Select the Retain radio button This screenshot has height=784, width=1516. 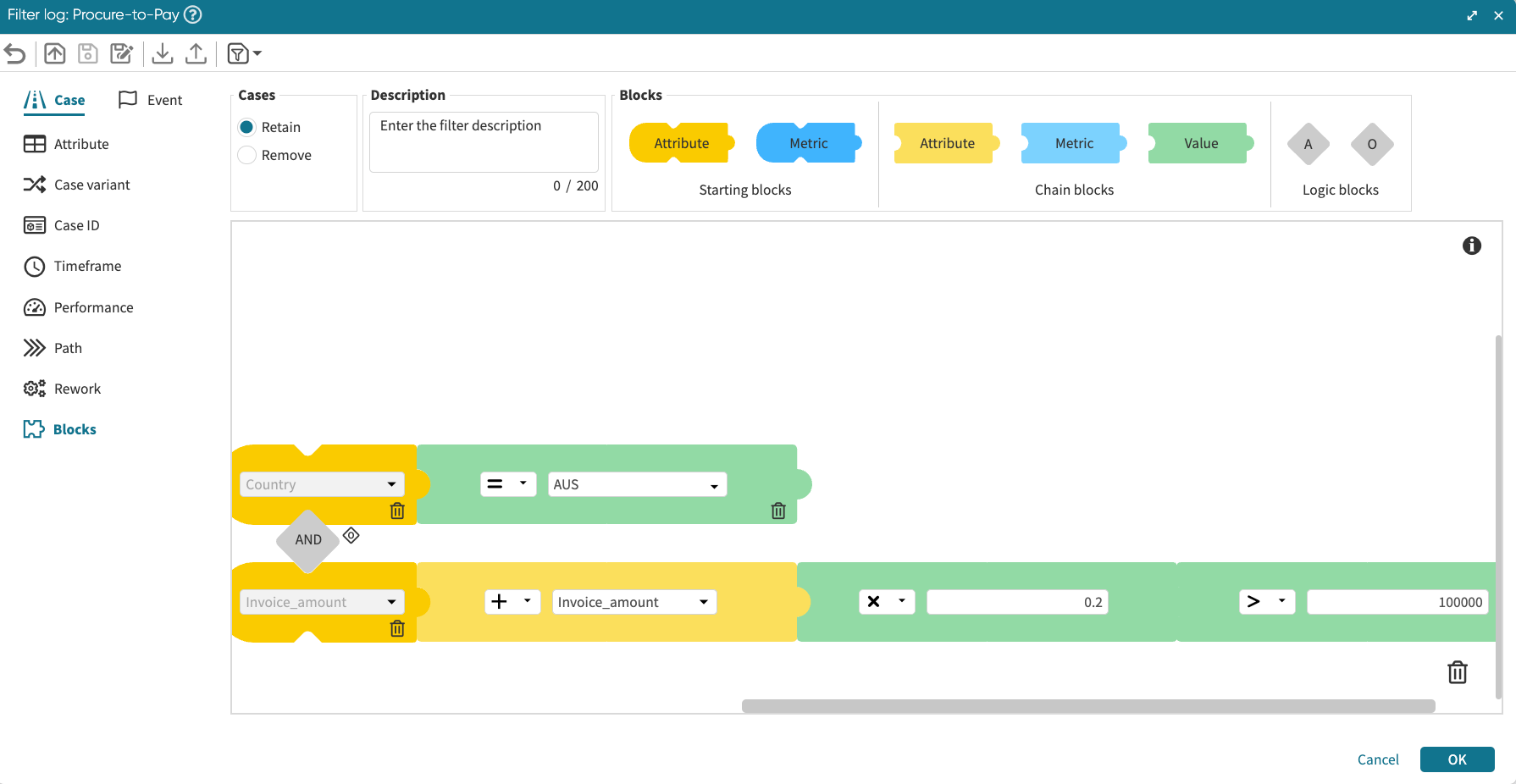click(247, 127)
